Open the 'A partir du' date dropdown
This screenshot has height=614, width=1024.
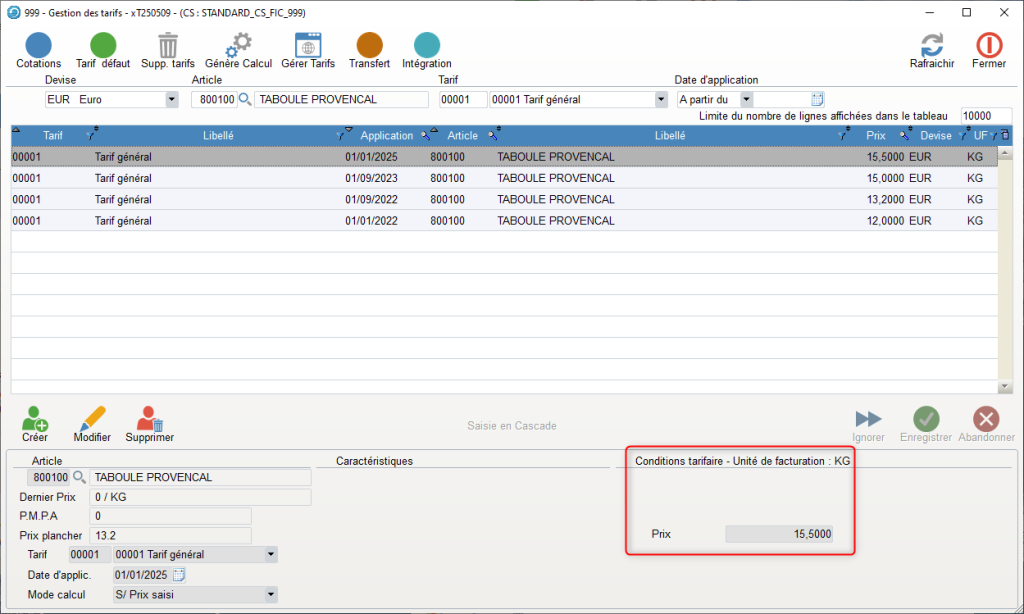click(746, 100)
